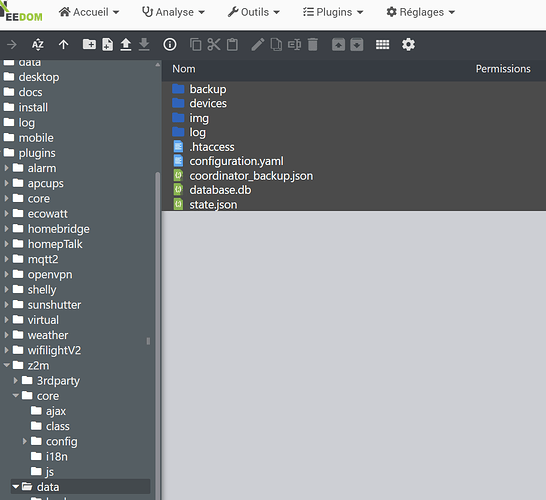
Task: Select the coordinator_backup.json file
Action: tap(251, 176)
